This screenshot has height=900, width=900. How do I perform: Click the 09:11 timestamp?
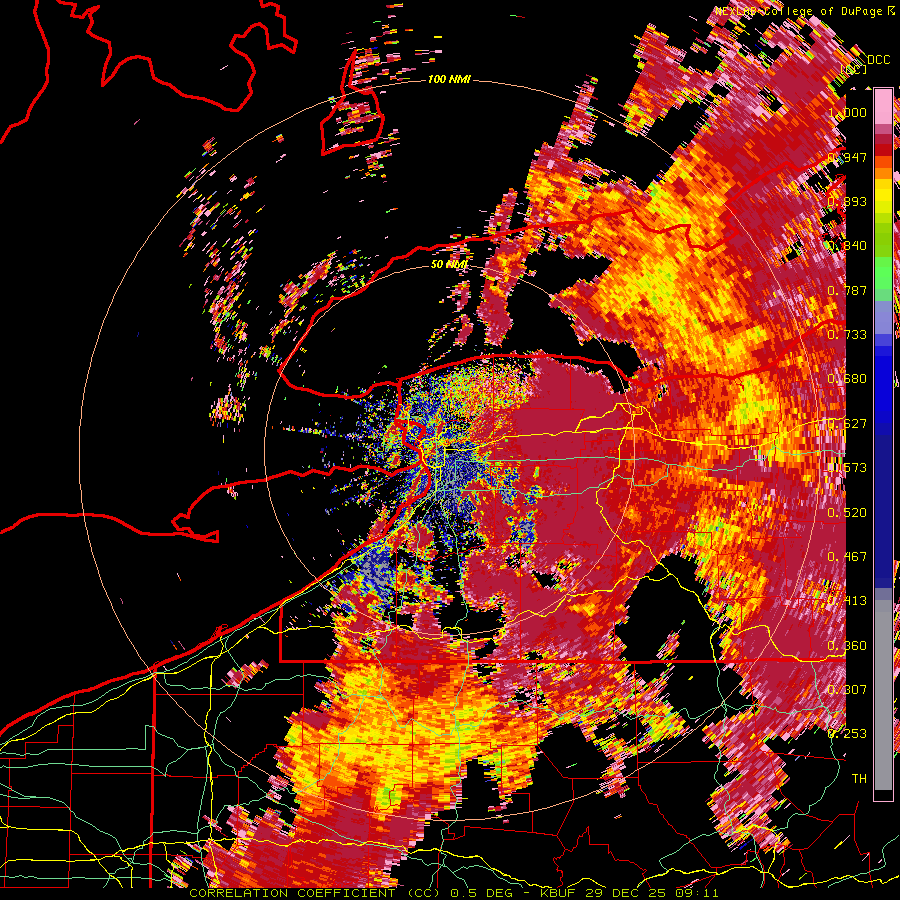pyautogui.click(x=697, y=893)
